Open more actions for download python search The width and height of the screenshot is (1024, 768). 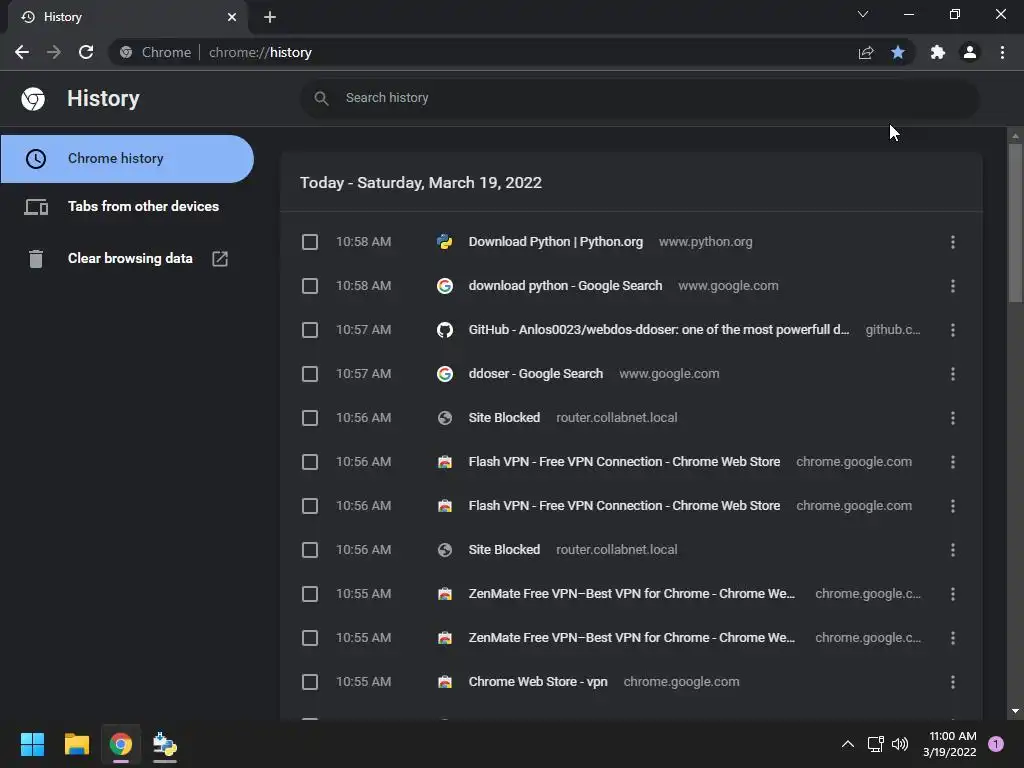click(953, 286)
